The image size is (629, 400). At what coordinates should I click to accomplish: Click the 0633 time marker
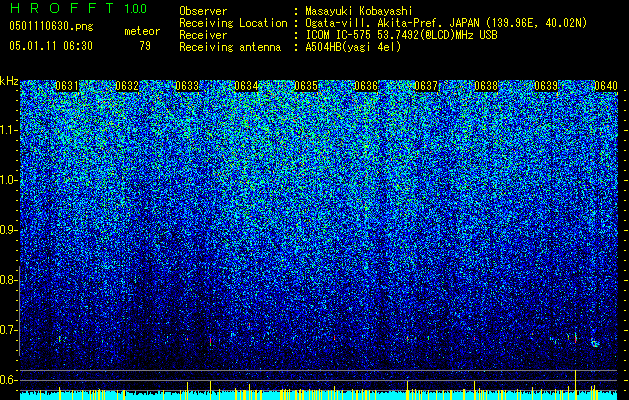[x=187, y=86]
